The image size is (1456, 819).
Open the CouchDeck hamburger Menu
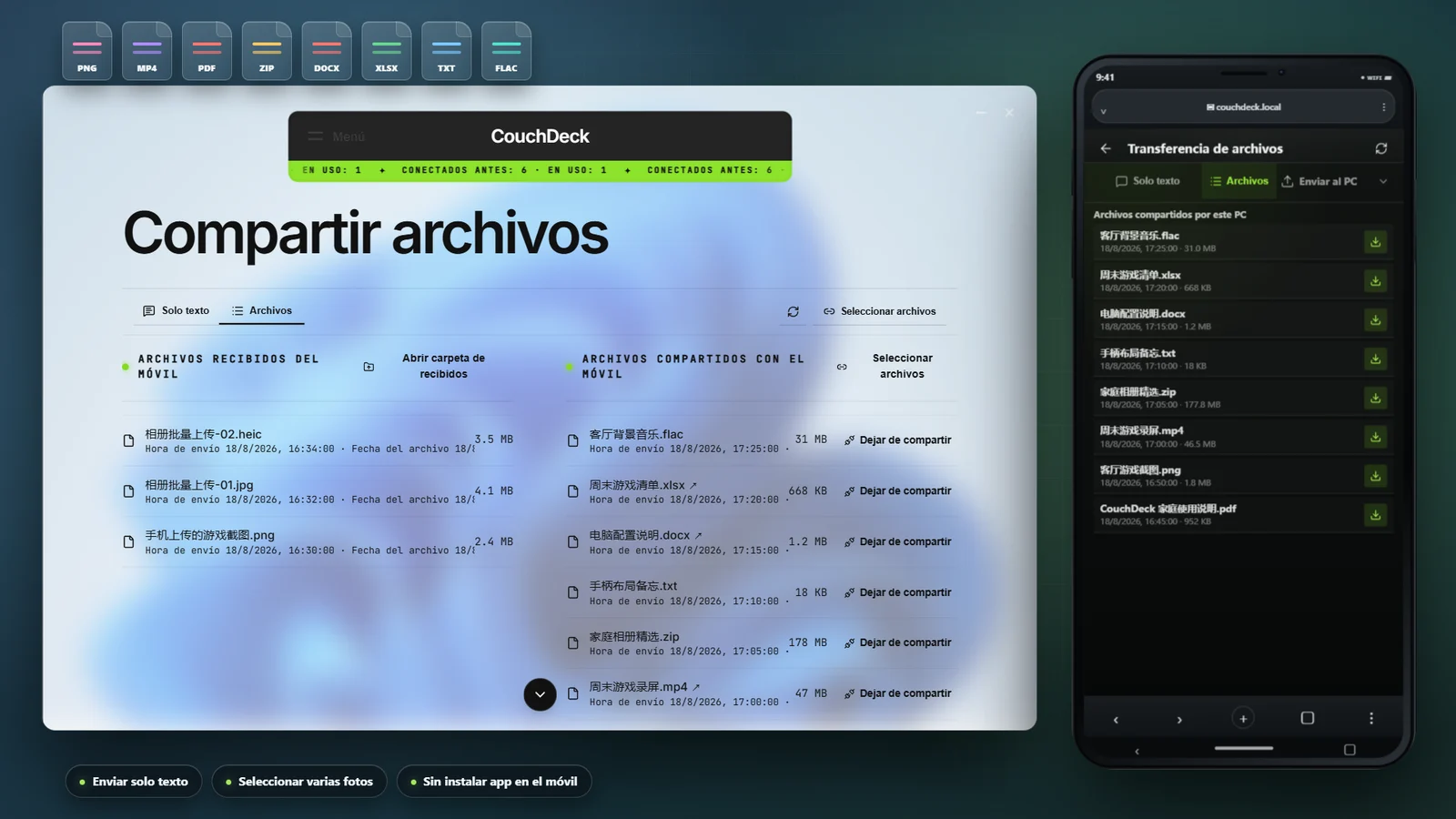(336, 136)
